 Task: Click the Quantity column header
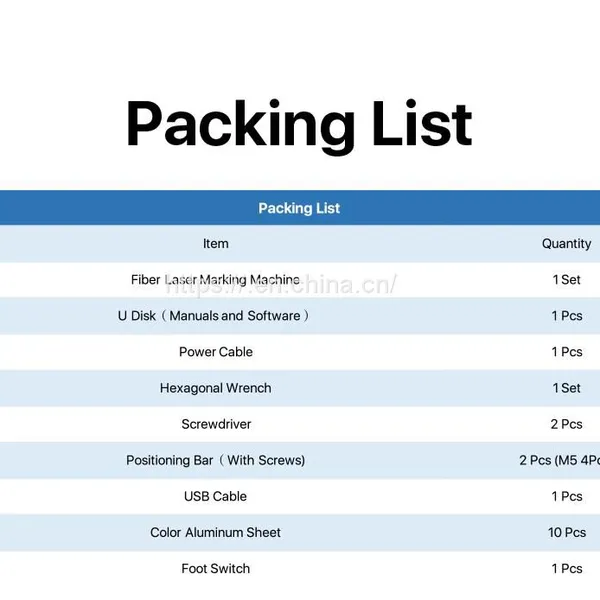tap(566, 244)
